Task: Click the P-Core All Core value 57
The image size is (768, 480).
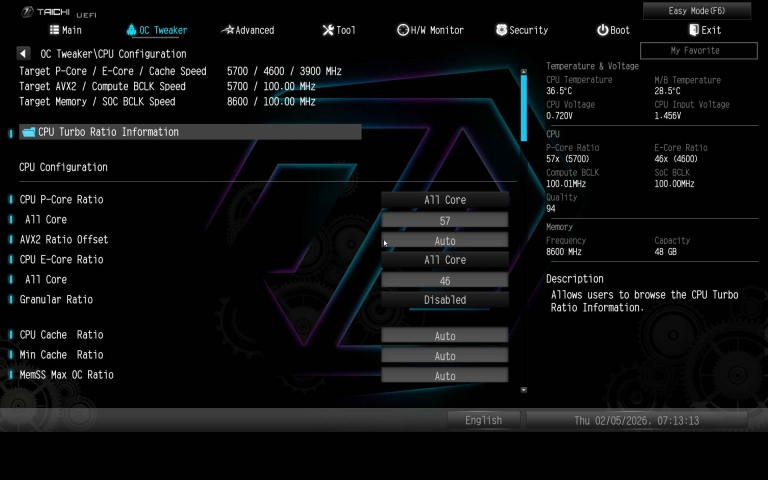Action: [444, 220]
